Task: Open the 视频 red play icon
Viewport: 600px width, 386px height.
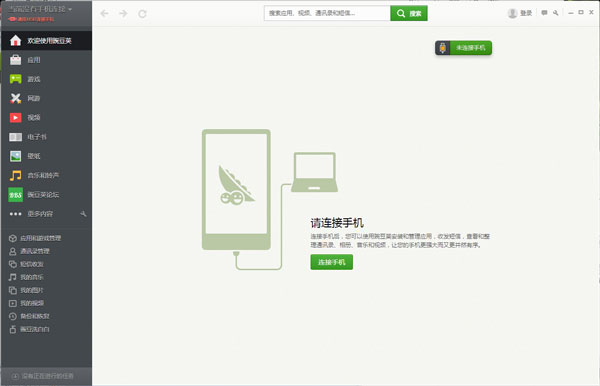Action: tap(15, 117)
